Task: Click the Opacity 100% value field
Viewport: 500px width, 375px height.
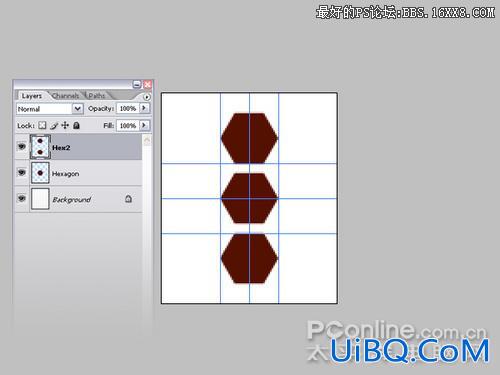Action: (128, 109)
